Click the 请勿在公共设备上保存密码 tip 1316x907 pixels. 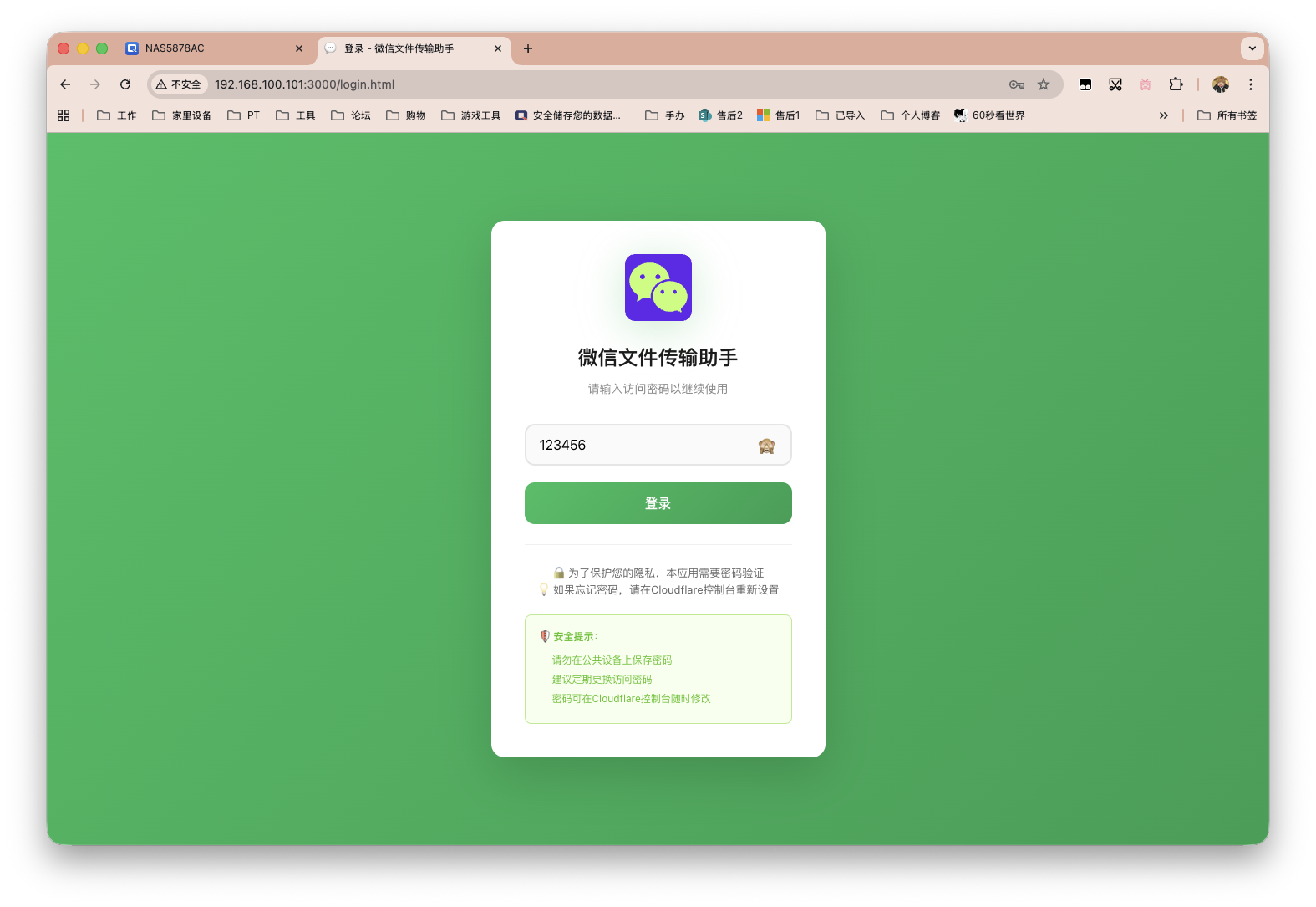(612, 660)
